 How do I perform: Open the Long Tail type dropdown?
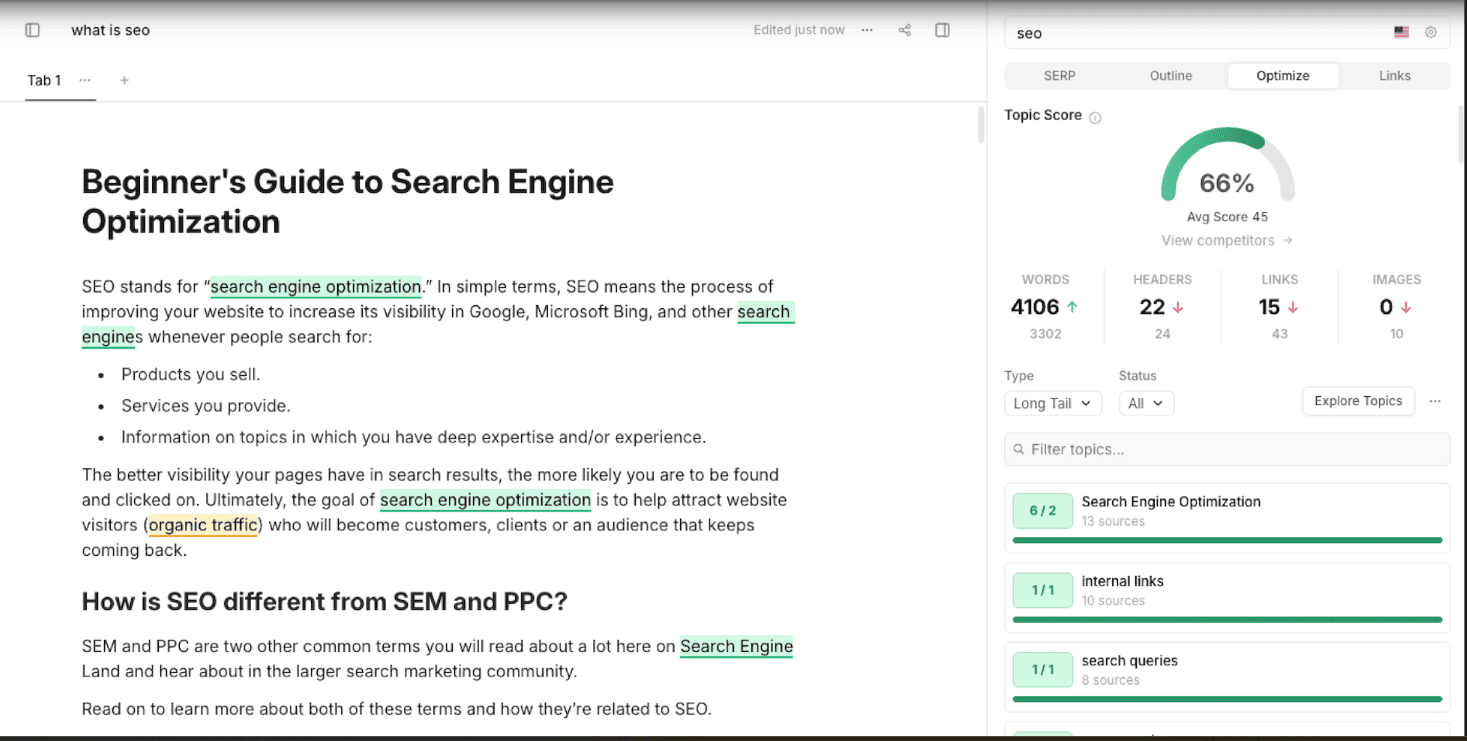tap(1052, 403)
